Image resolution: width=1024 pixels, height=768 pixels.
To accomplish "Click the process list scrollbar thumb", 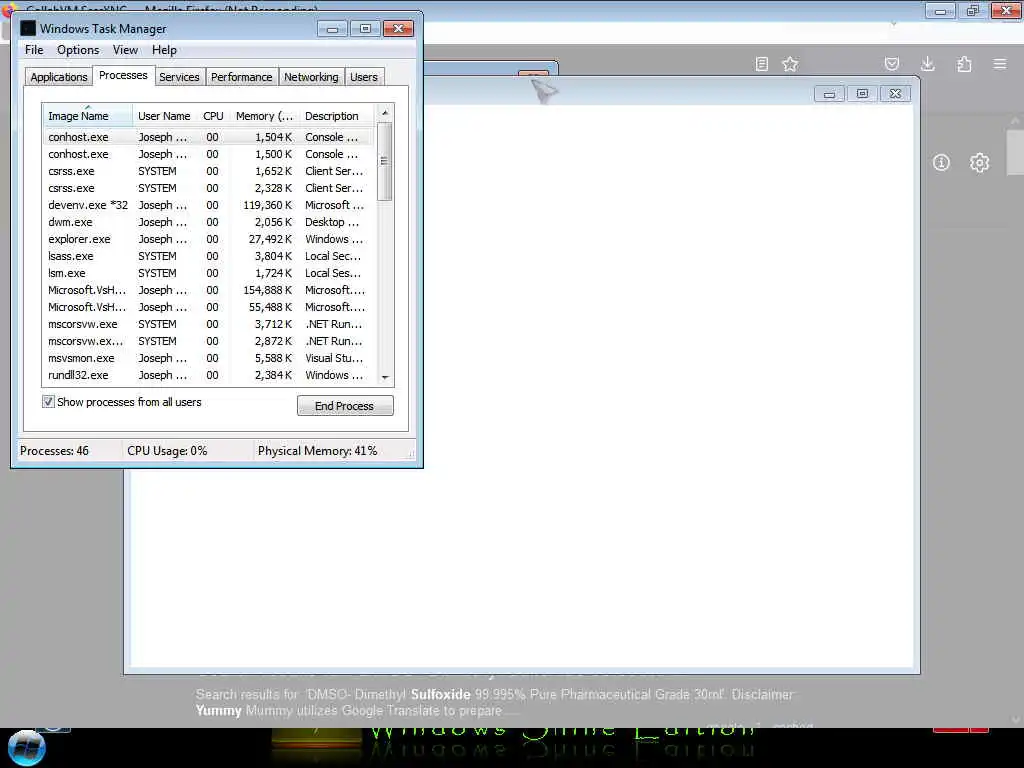I will (x=385, y=161).
